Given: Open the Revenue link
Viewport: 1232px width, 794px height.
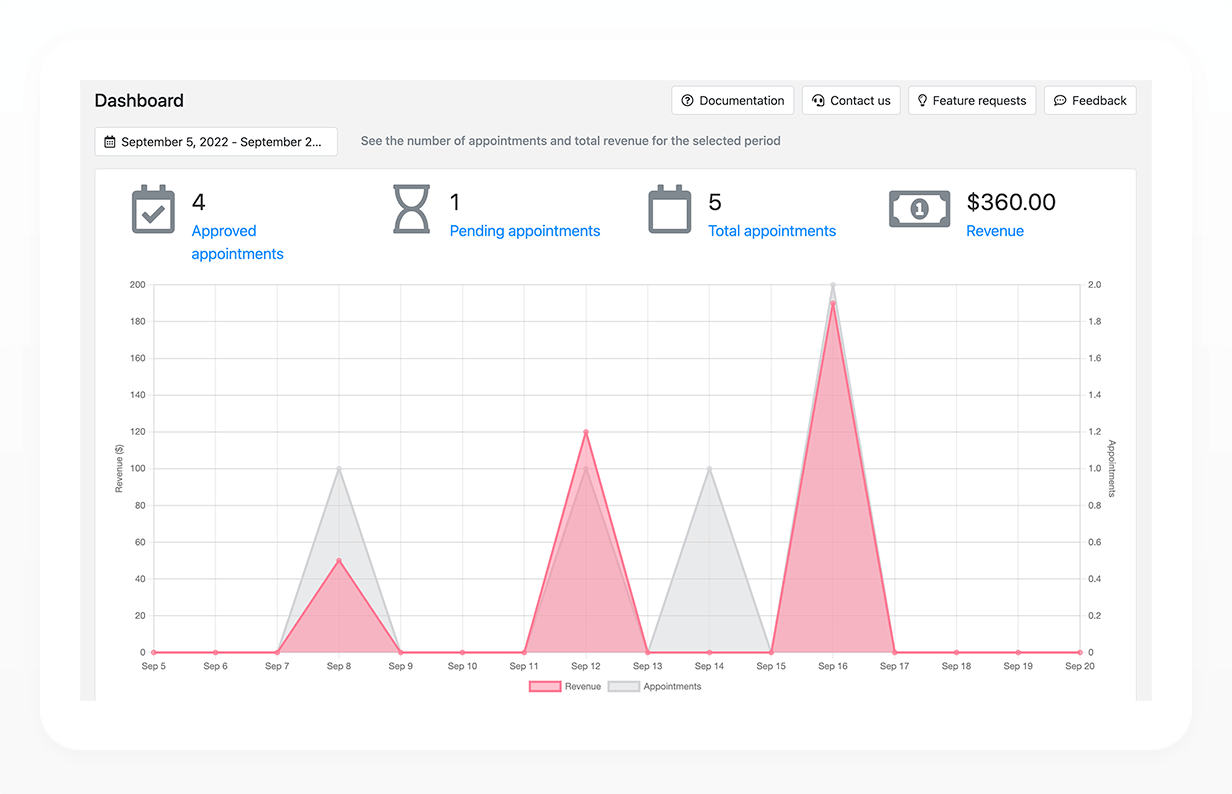Looking at the screenshot, I should pyautogui.click(x=995, y=231).
